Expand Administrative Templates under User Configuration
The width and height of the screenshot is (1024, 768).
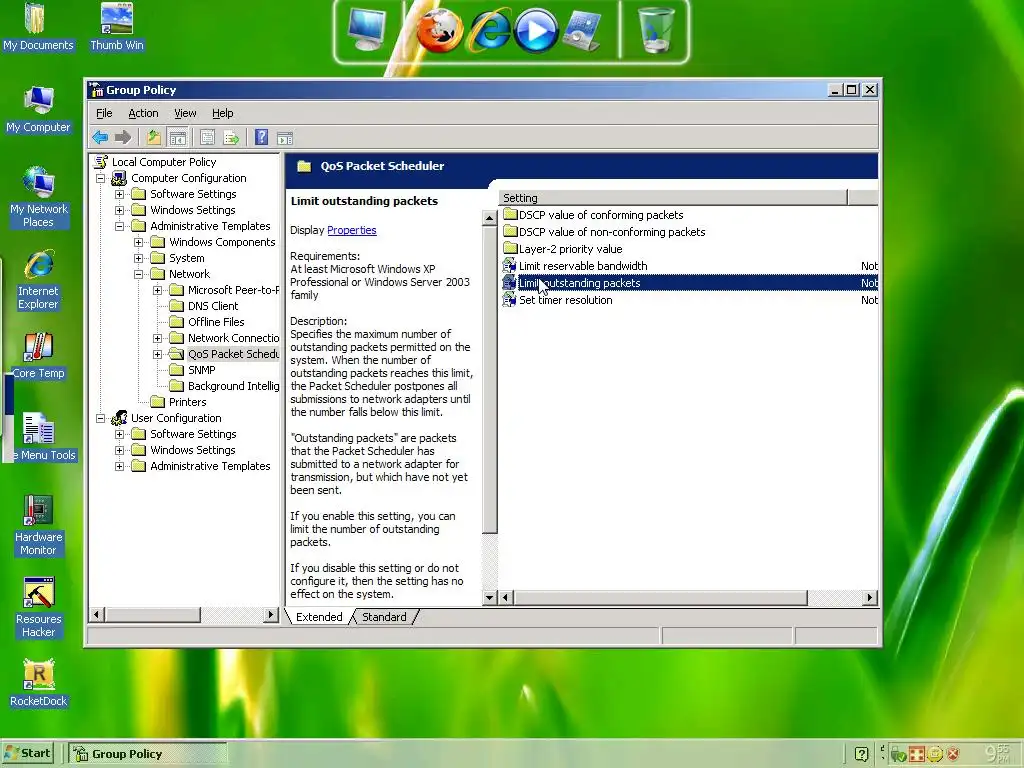coord(120,466)
